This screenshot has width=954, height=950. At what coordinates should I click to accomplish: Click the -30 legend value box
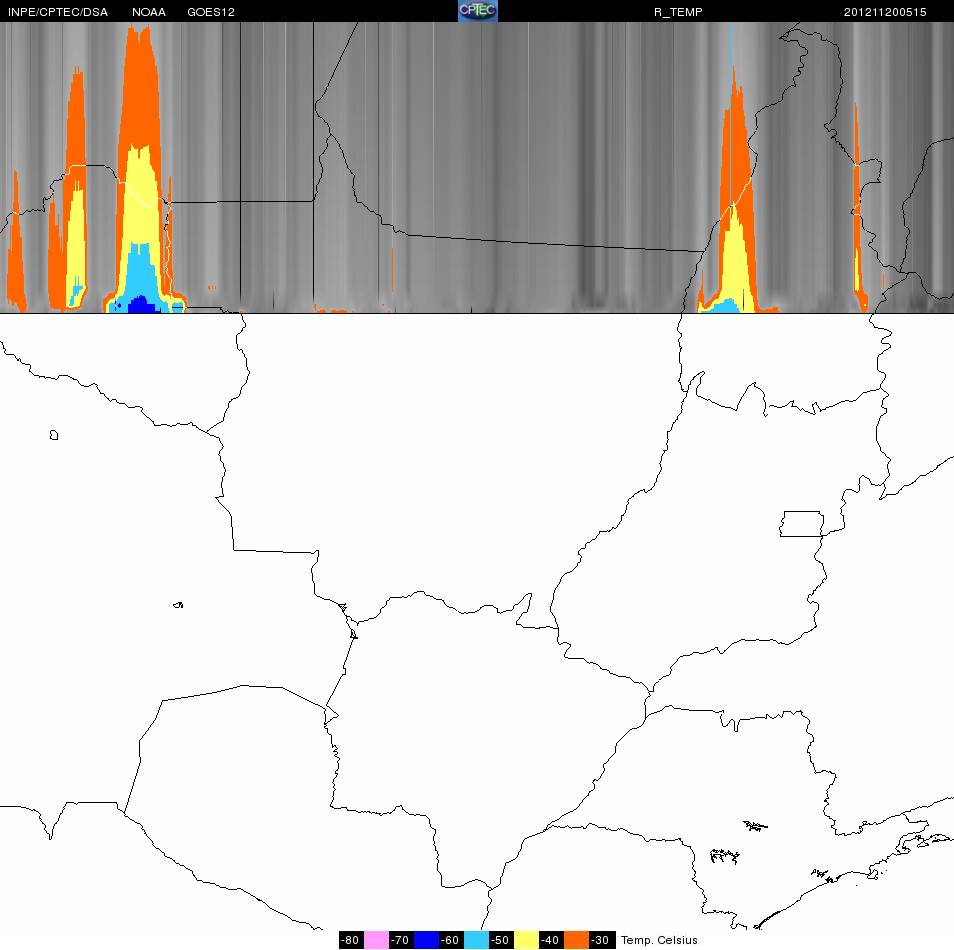[x=601, y=940]
